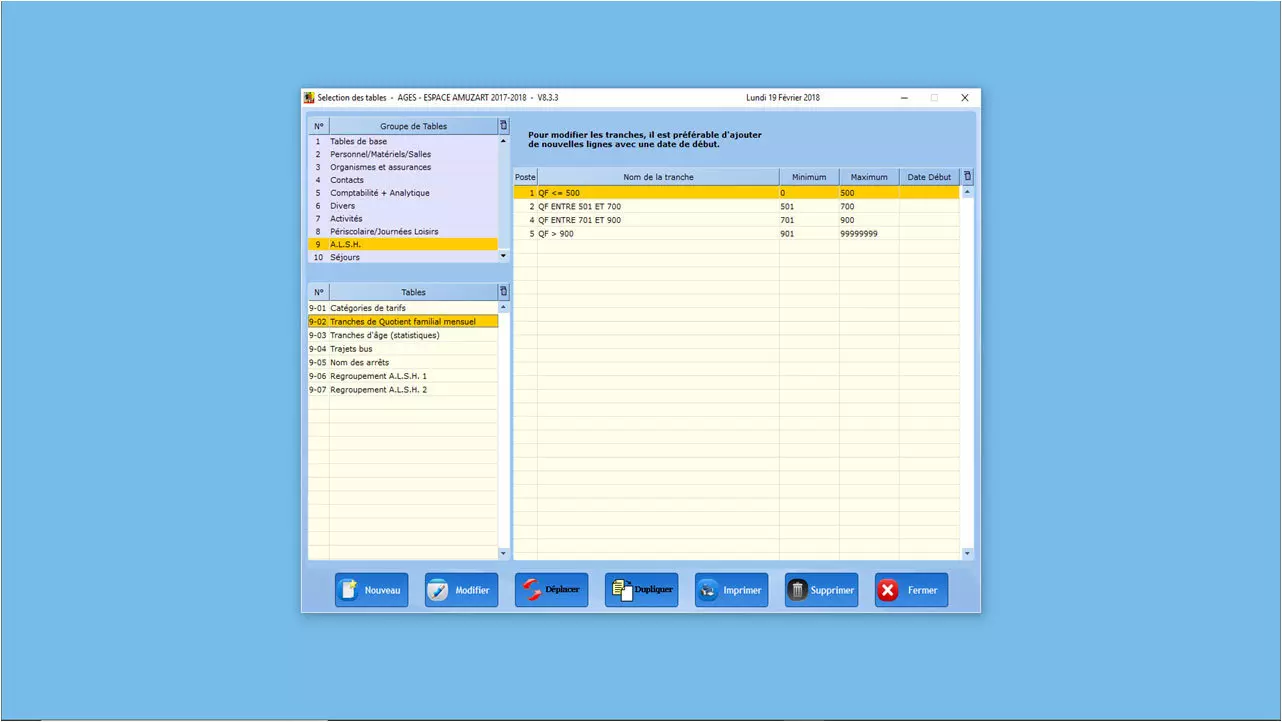1282x722 pixels.
Task: Click the Fermer button
Action: tap(911, 590)
